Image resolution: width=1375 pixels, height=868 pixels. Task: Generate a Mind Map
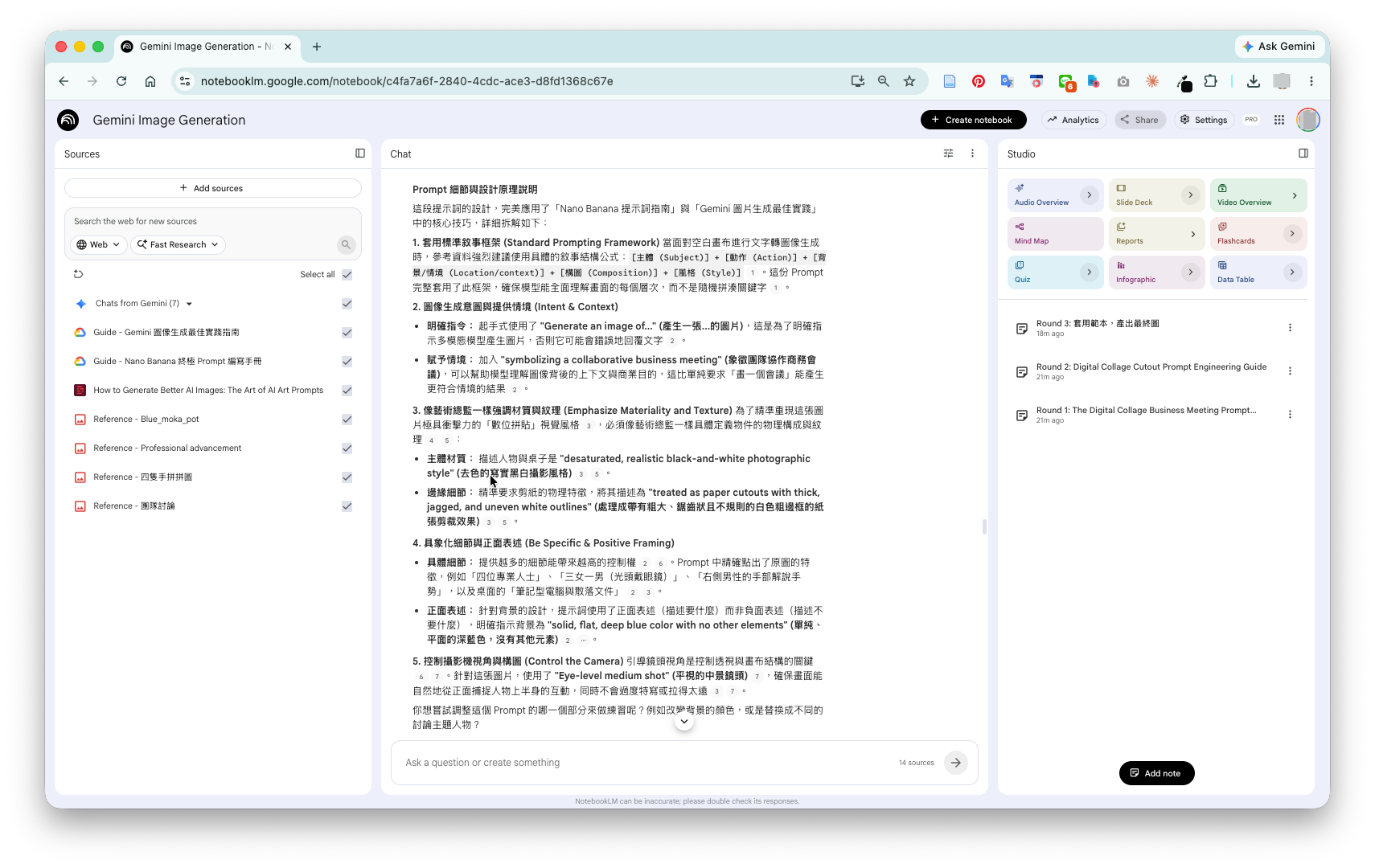(1055, 234)
